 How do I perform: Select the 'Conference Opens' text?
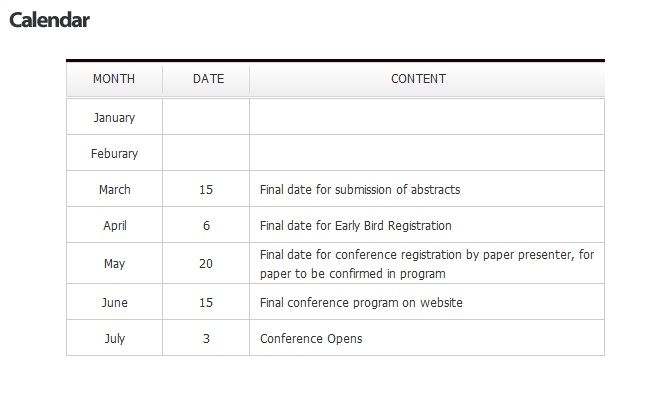pos(311,339)
